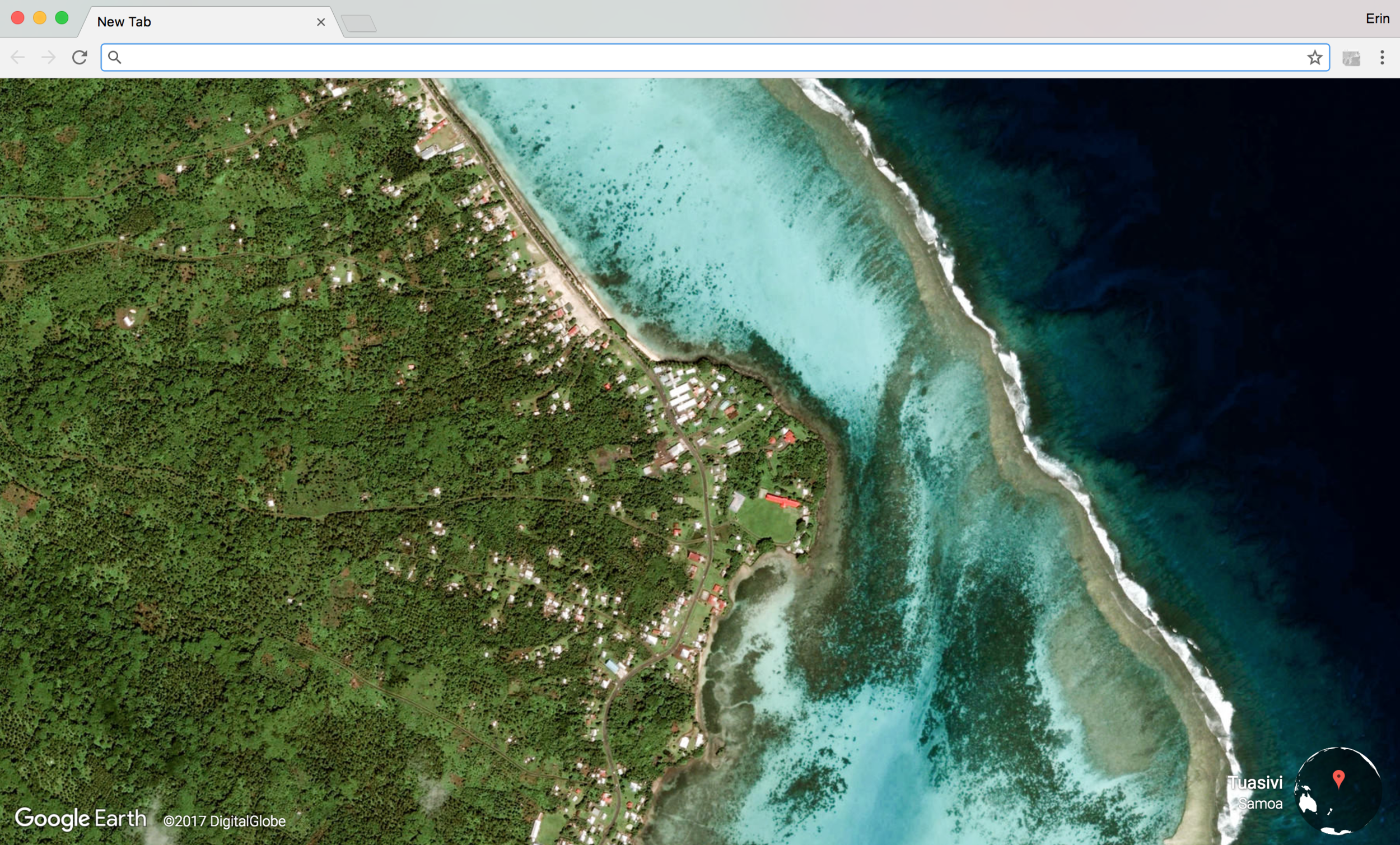Open a new tab with the blank tab button
The height and width of the screenshot is (845, 1400).
click(x=359, y=24)
